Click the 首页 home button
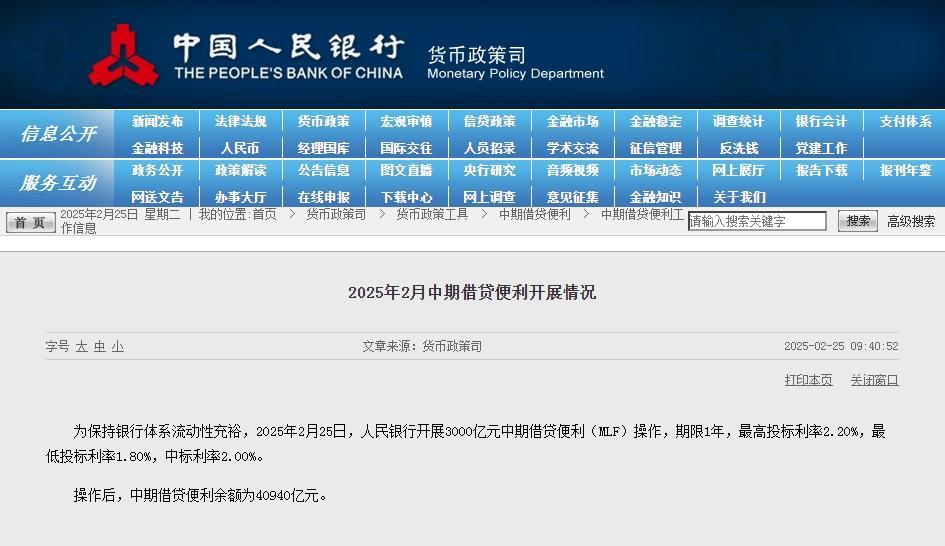This screenshot has width=945, height=546. click(31, 222)
